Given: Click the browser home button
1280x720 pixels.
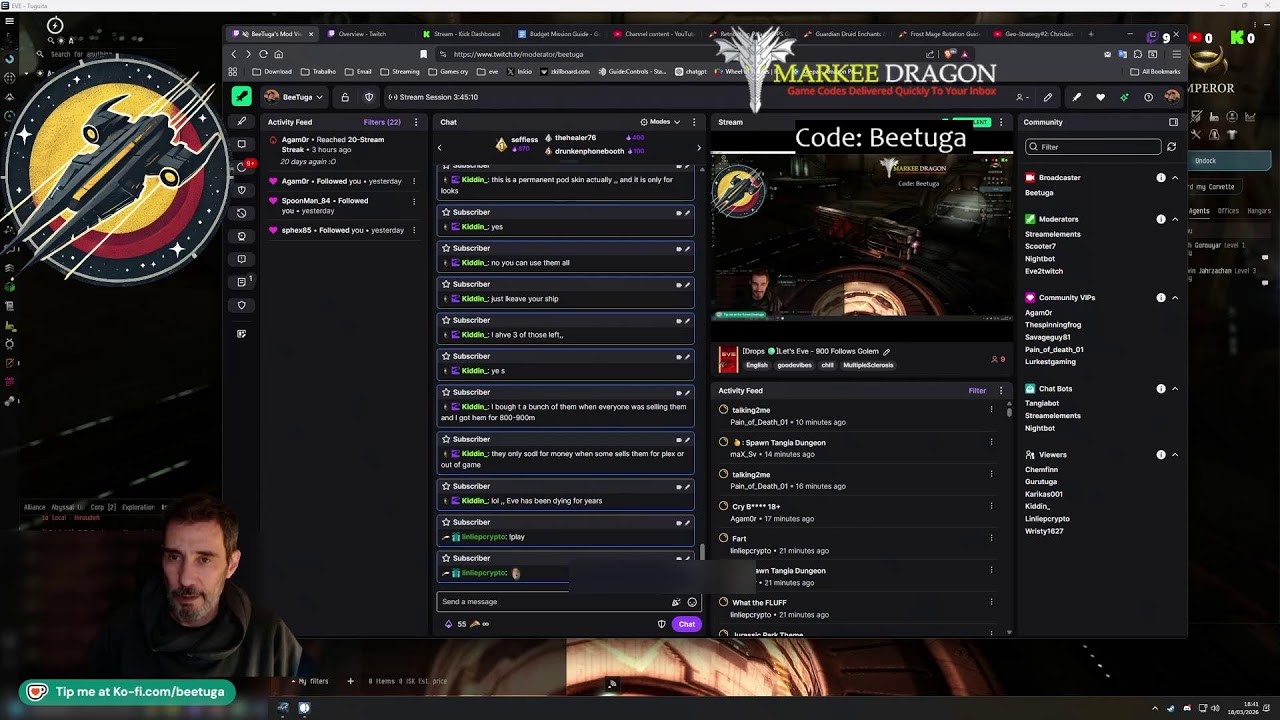Looking at the screenshot, I should [x=278, y=54].
